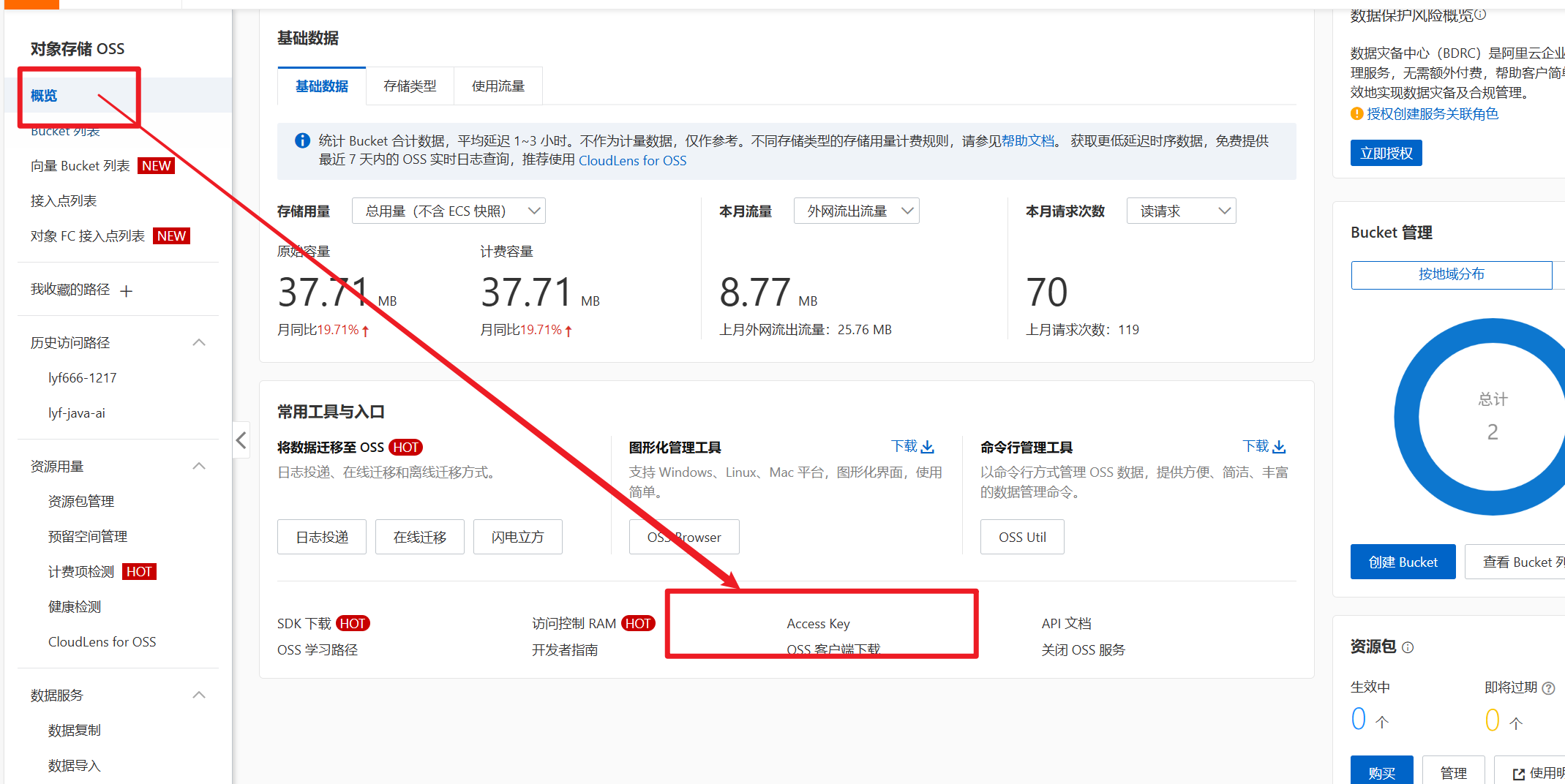
Task: Switch to the 存储类型 tab
Action: [410, 86]
